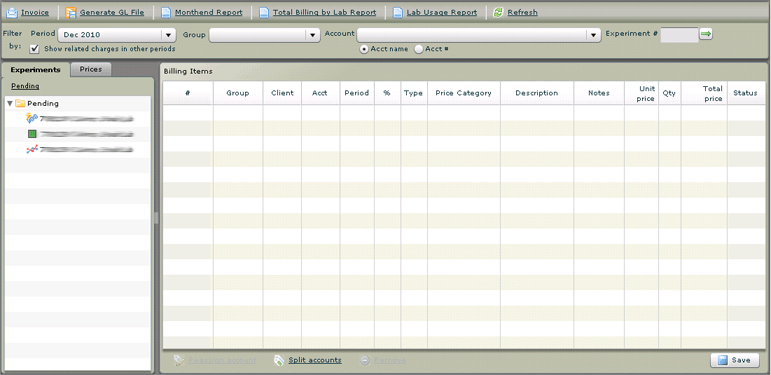Click the green Refresh arrows icon
Image resolution: width=771 pixels, height=375 pixels.
point(498,13)
